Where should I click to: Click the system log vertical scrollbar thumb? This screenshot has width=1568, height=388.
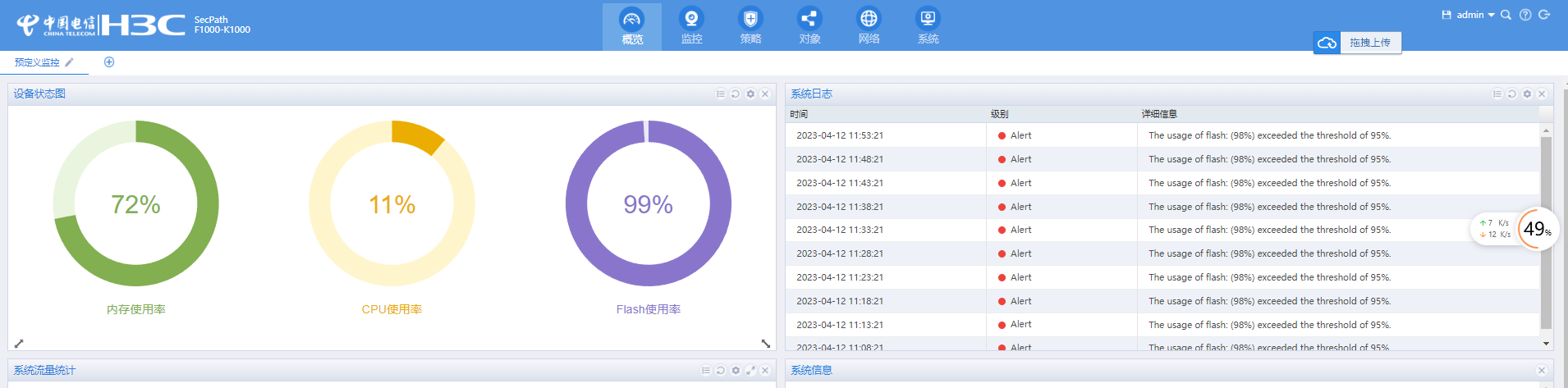coord(1546,232)
